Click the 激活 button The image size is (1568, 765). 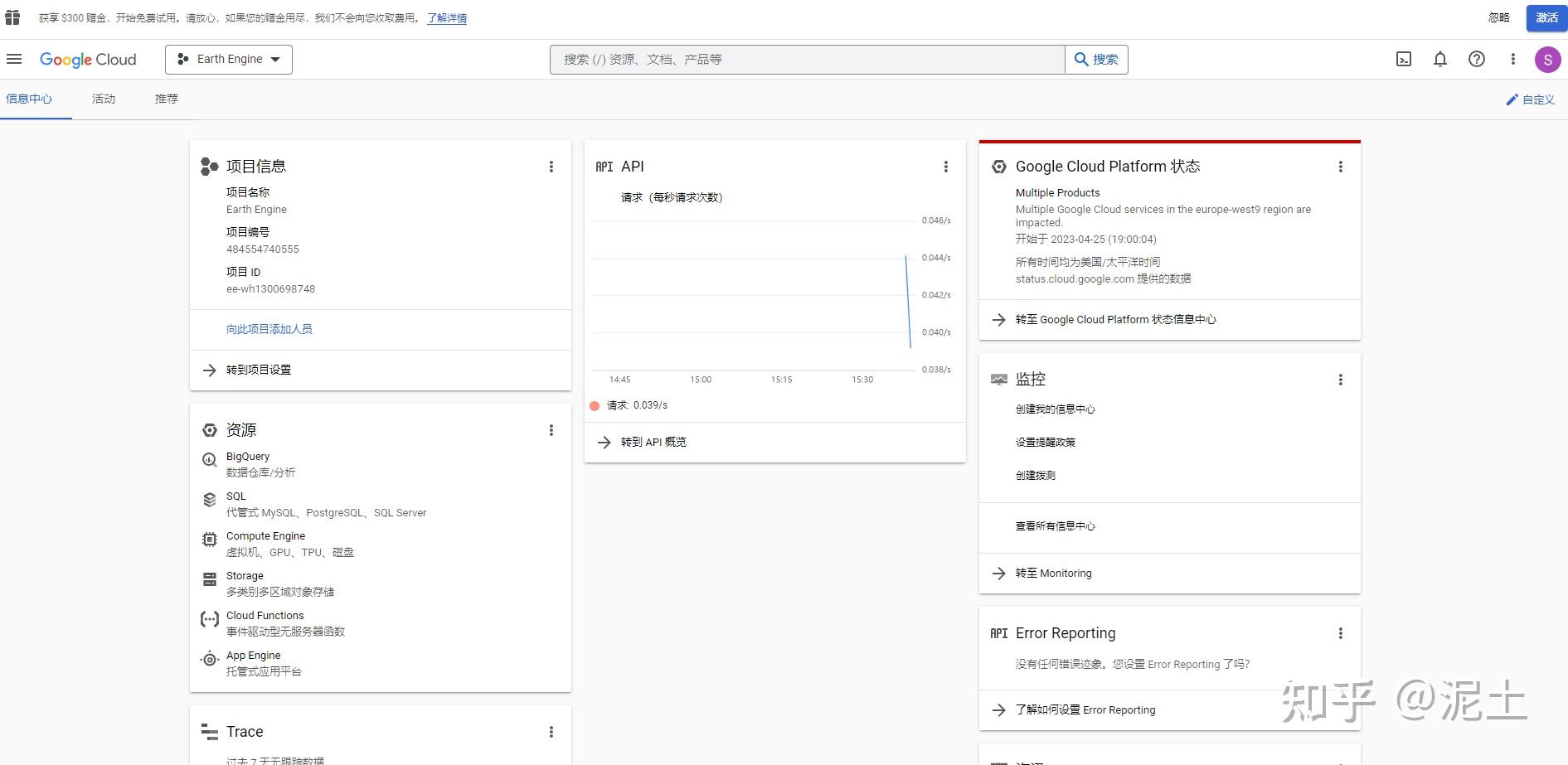pos(1546,17)
